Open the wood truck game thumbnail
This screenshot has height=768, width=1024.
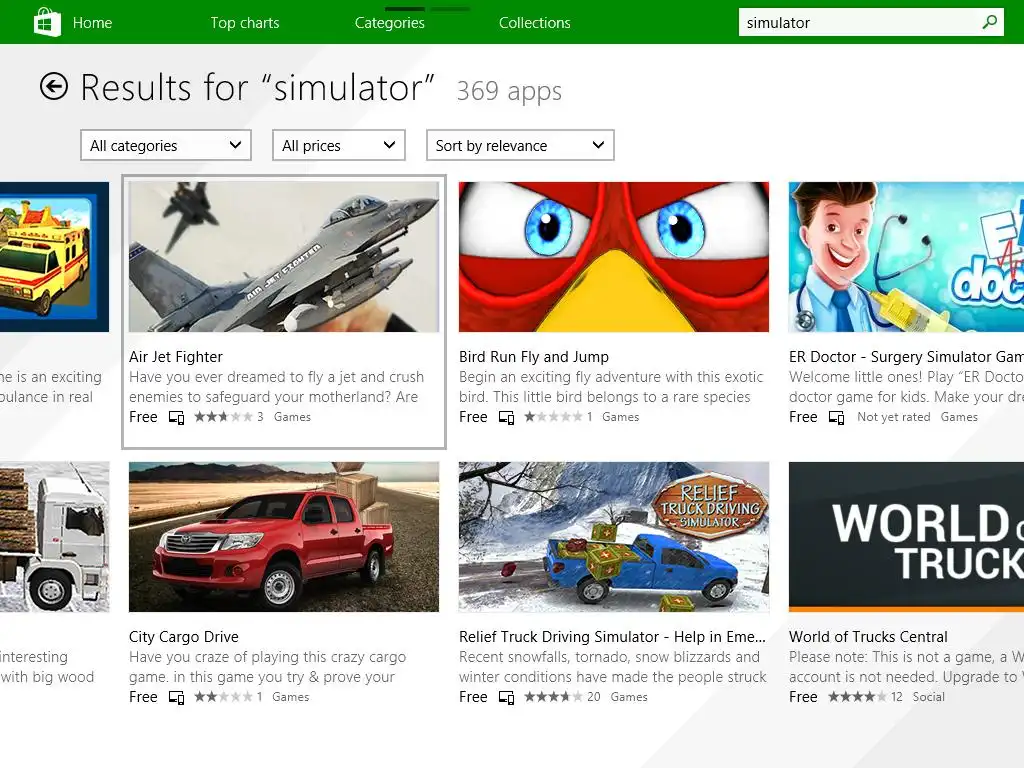[x=54, y=537]
